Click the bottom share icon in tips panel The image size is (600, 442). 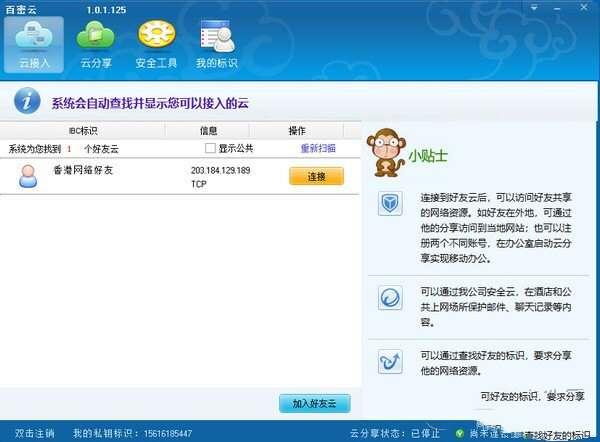(390, 360)
